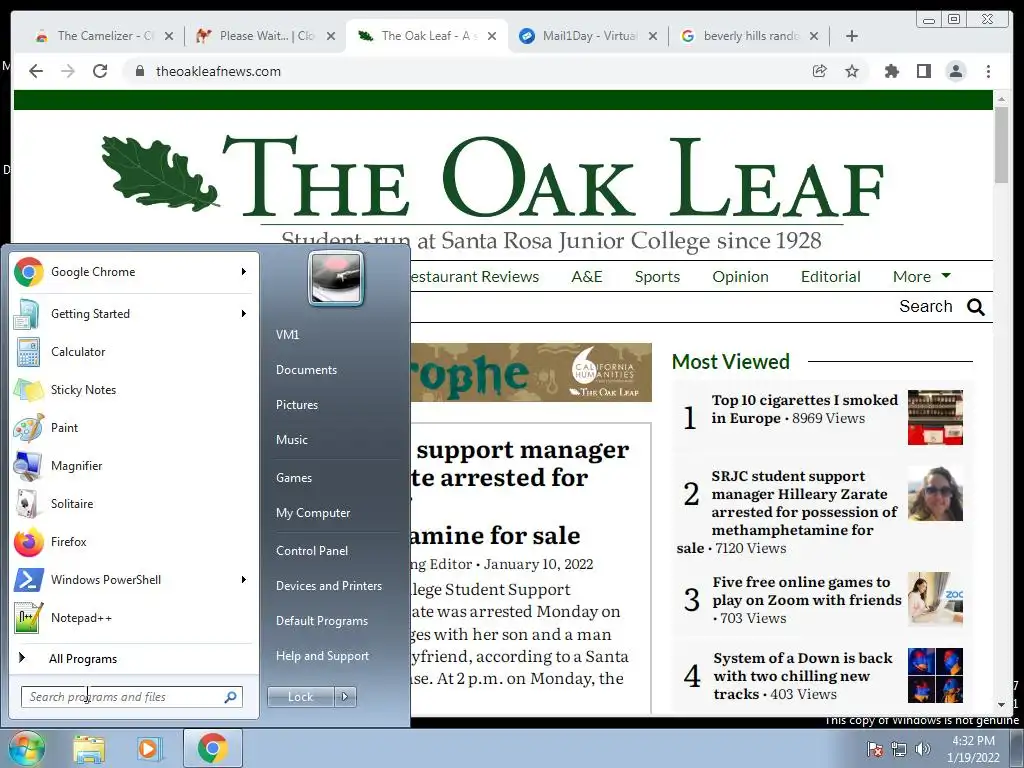Click the address bar URL
The image size is (1024, 768).
[218, 71]
